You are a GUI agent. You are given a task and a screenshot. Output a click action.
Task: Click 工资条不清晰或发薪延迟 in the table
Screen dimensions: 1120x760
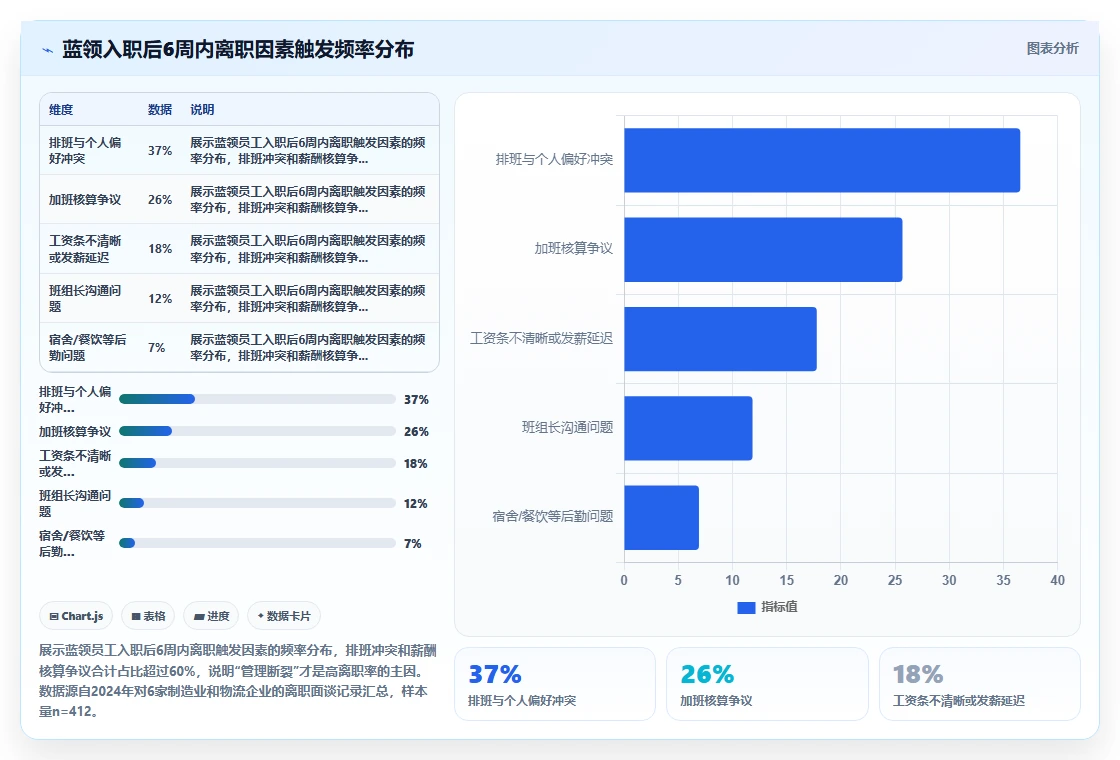[x=85, y=249]
